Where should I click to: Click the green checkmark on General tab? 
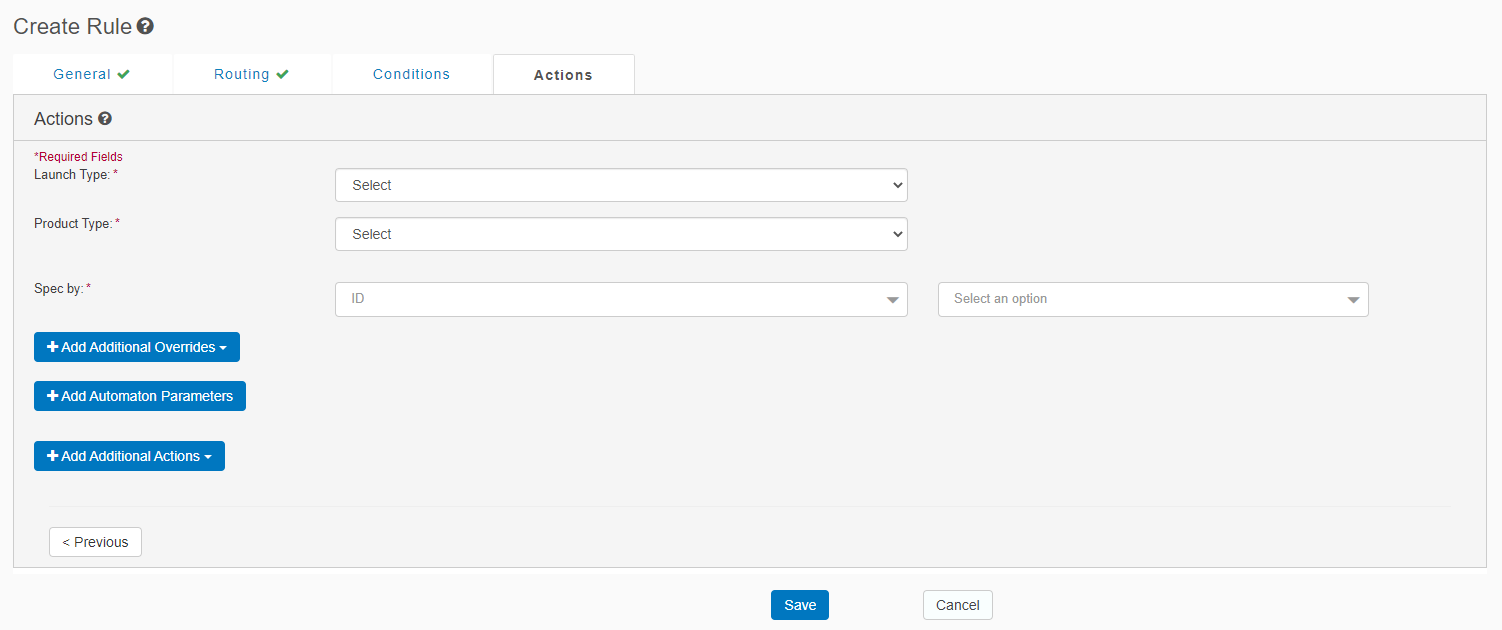[x=123, y=74]
